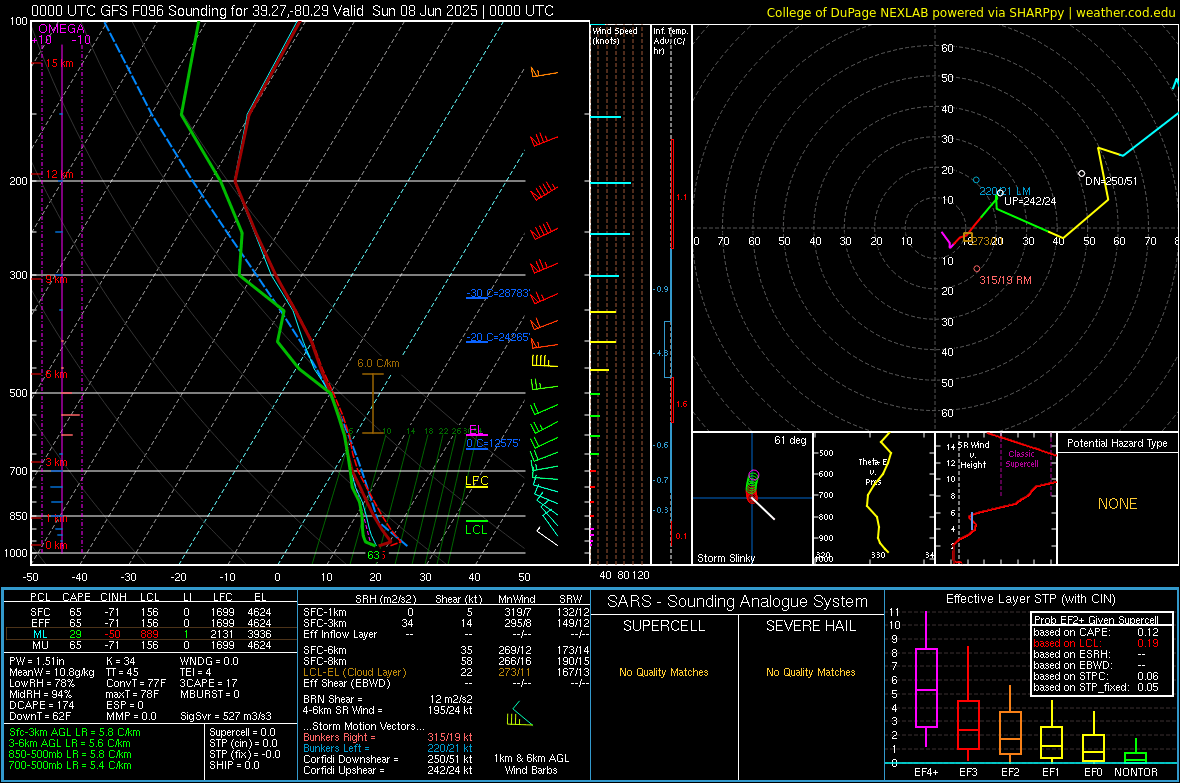The width and height of the screenshot is (1180, 783).
Task: Click the 6.0 C/km lapse rate bracket
Action: (373, 404)
